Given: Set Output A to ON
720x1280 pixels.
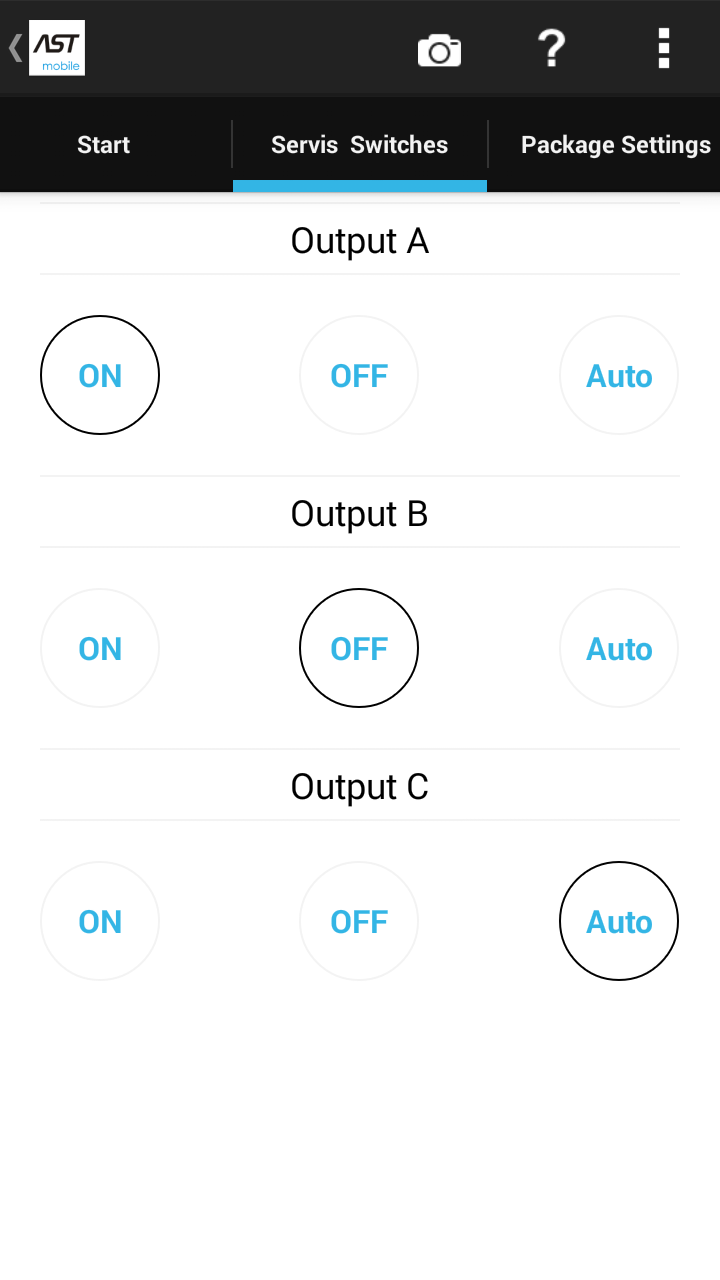Looking at the screenshot, I should [x=100, y=375].
